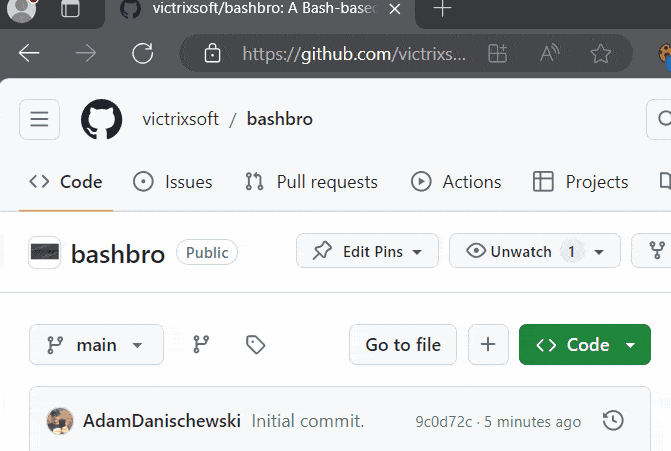The image size is (671, 451).
Task: Open commit history clock icon
Action: pyautogui.click(x=613, y=420)
